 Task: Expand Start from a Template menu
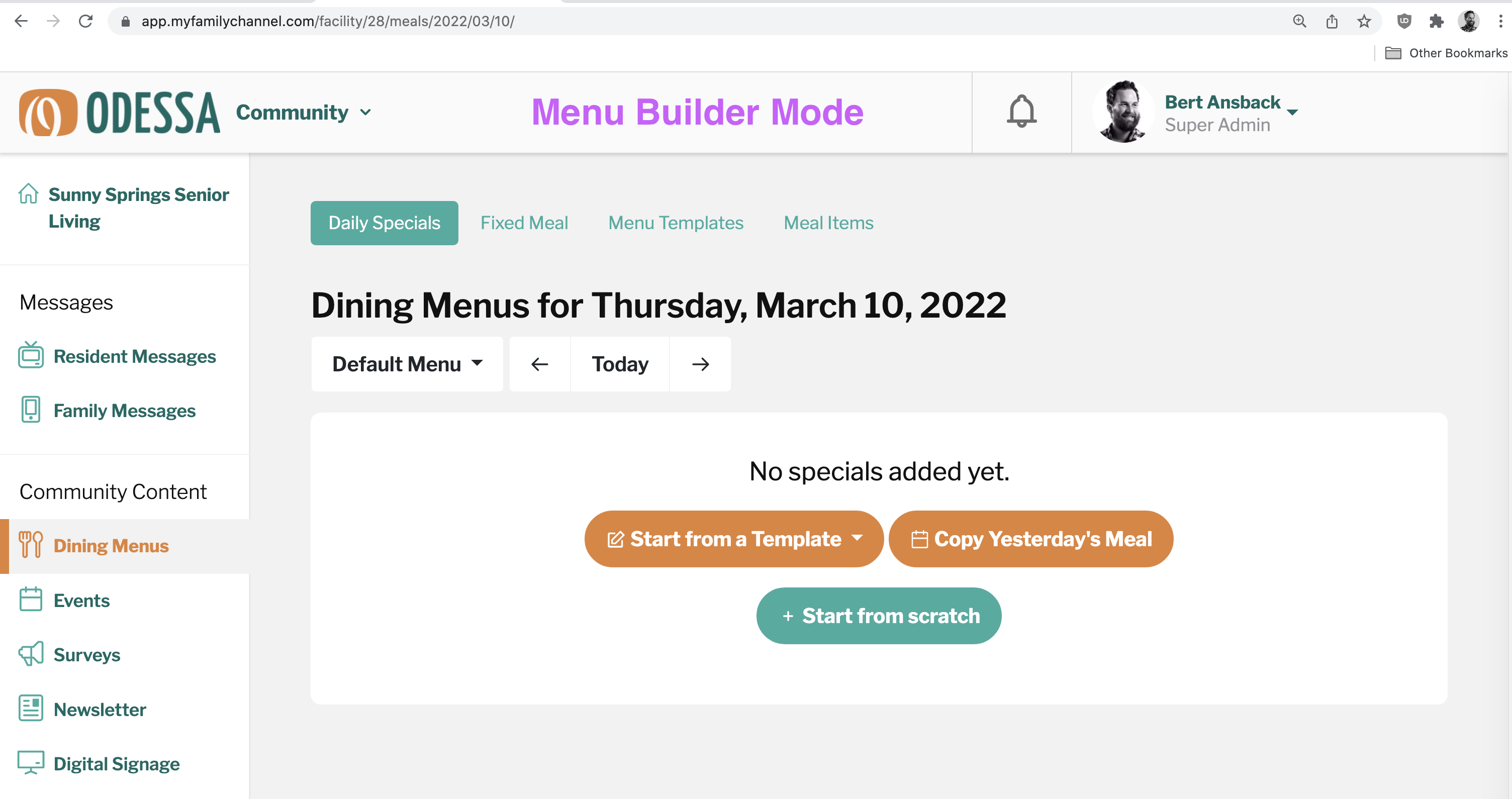tap(734, 539)
